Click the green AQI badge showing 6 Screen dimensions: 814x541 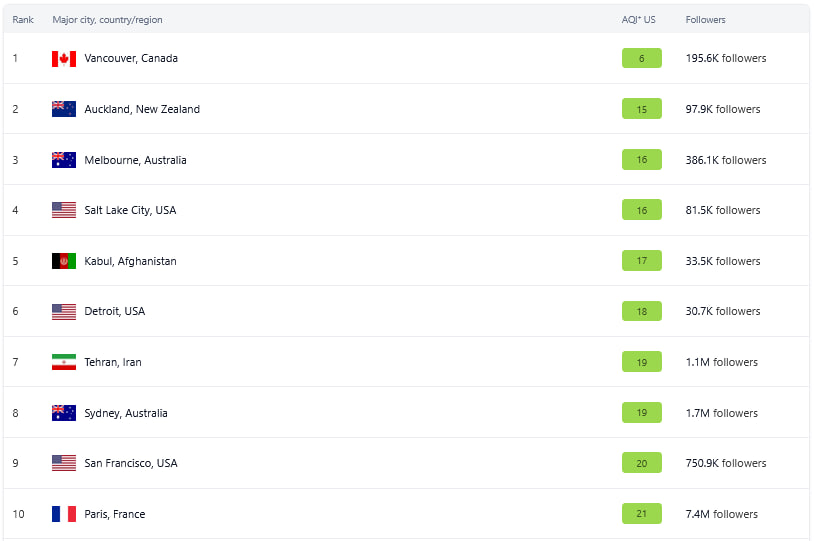click(642, 58)
